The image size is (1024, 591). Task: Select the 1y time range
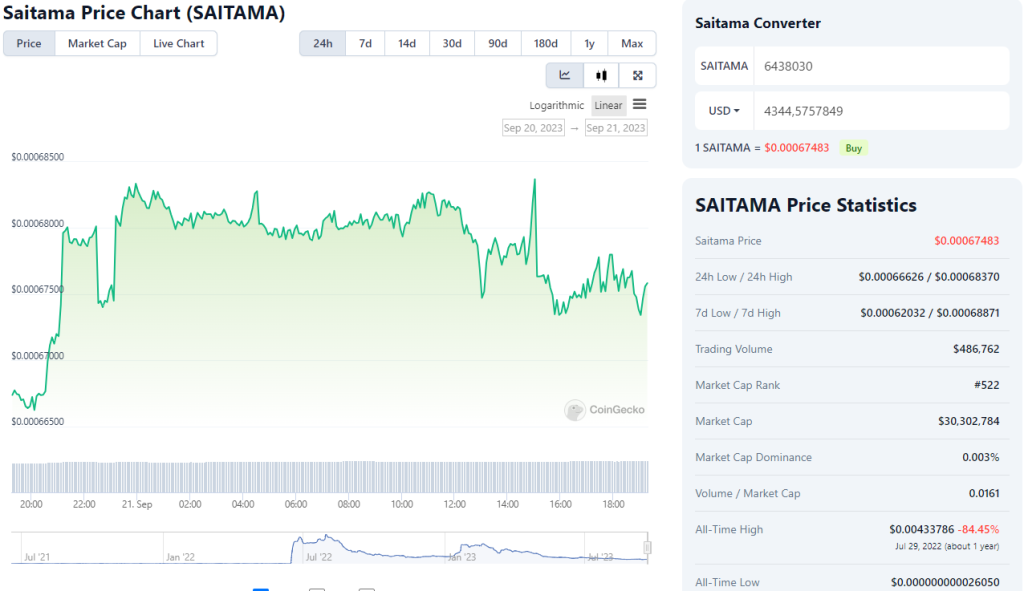pyautogui.click(x=589, y=43)
